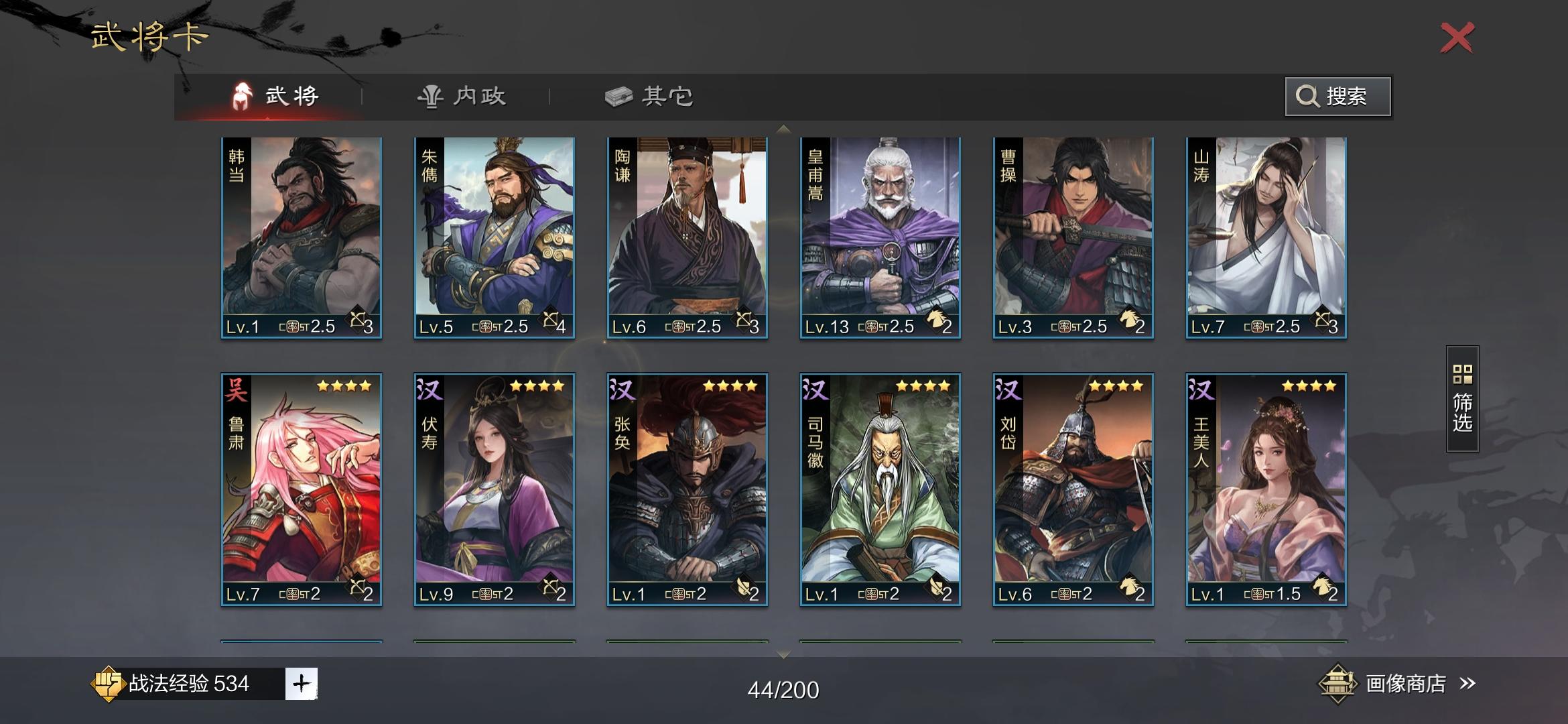Open the 皇甫嵩 Lv.13 card
Image resolution: width=1568 pixels, height=724 pixels.
coord(880,238)
